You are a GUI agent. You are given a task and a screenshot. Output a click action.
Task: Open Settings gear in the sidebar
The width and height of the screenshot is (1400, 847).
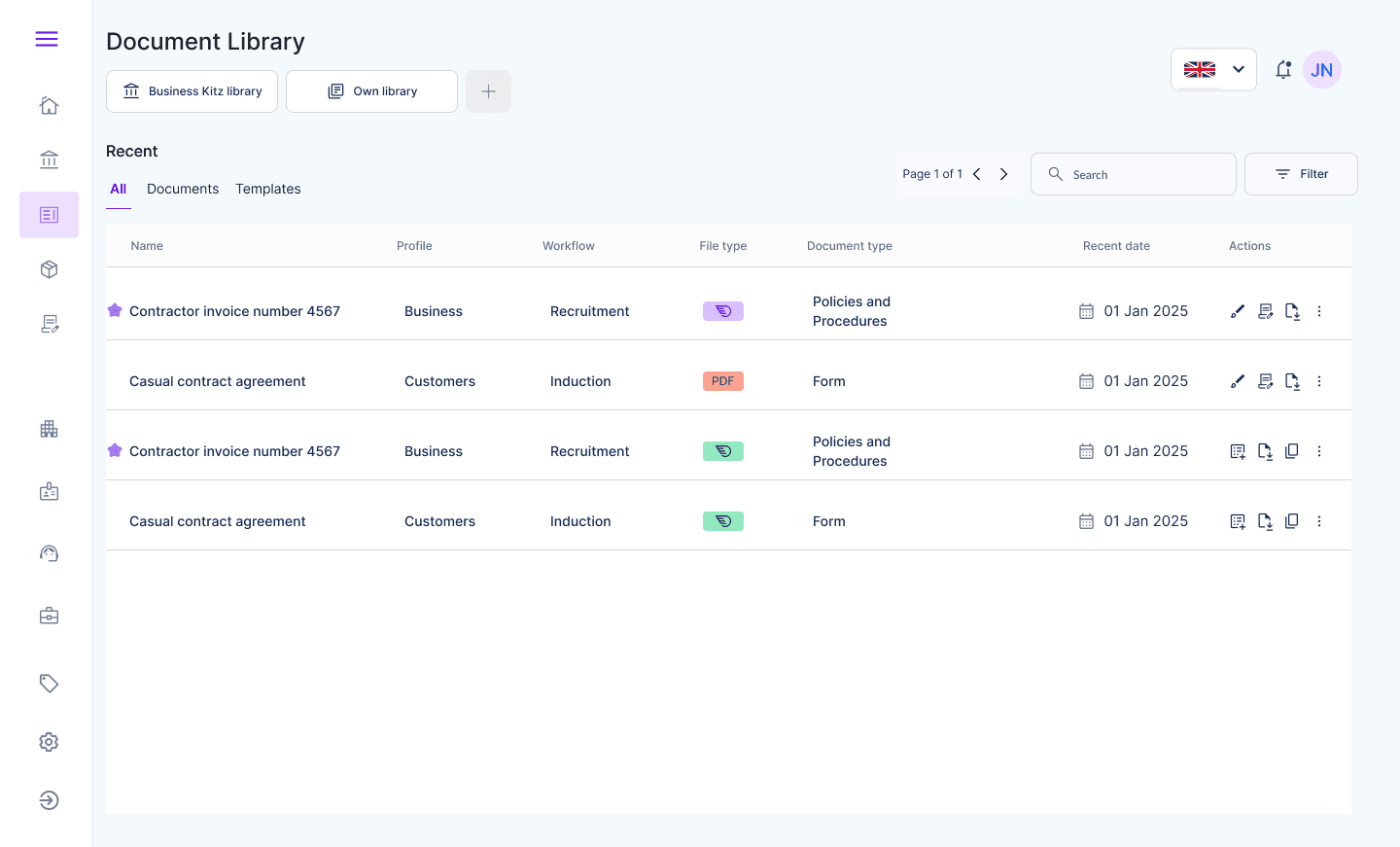pos(49,742)
